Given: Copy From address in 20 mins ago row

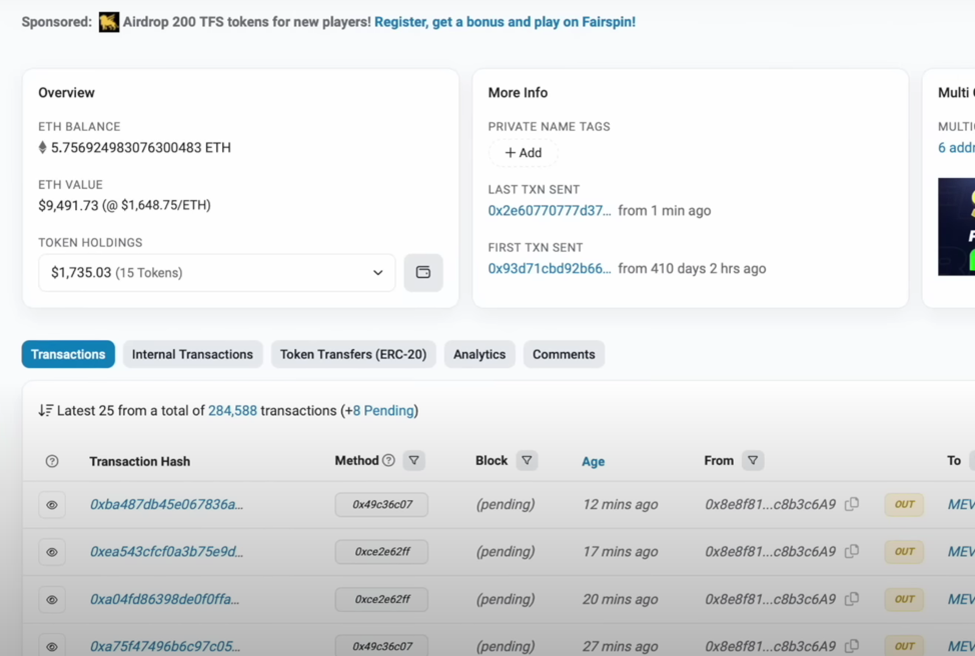Looking at the screenshot, I should click(852, 599).
